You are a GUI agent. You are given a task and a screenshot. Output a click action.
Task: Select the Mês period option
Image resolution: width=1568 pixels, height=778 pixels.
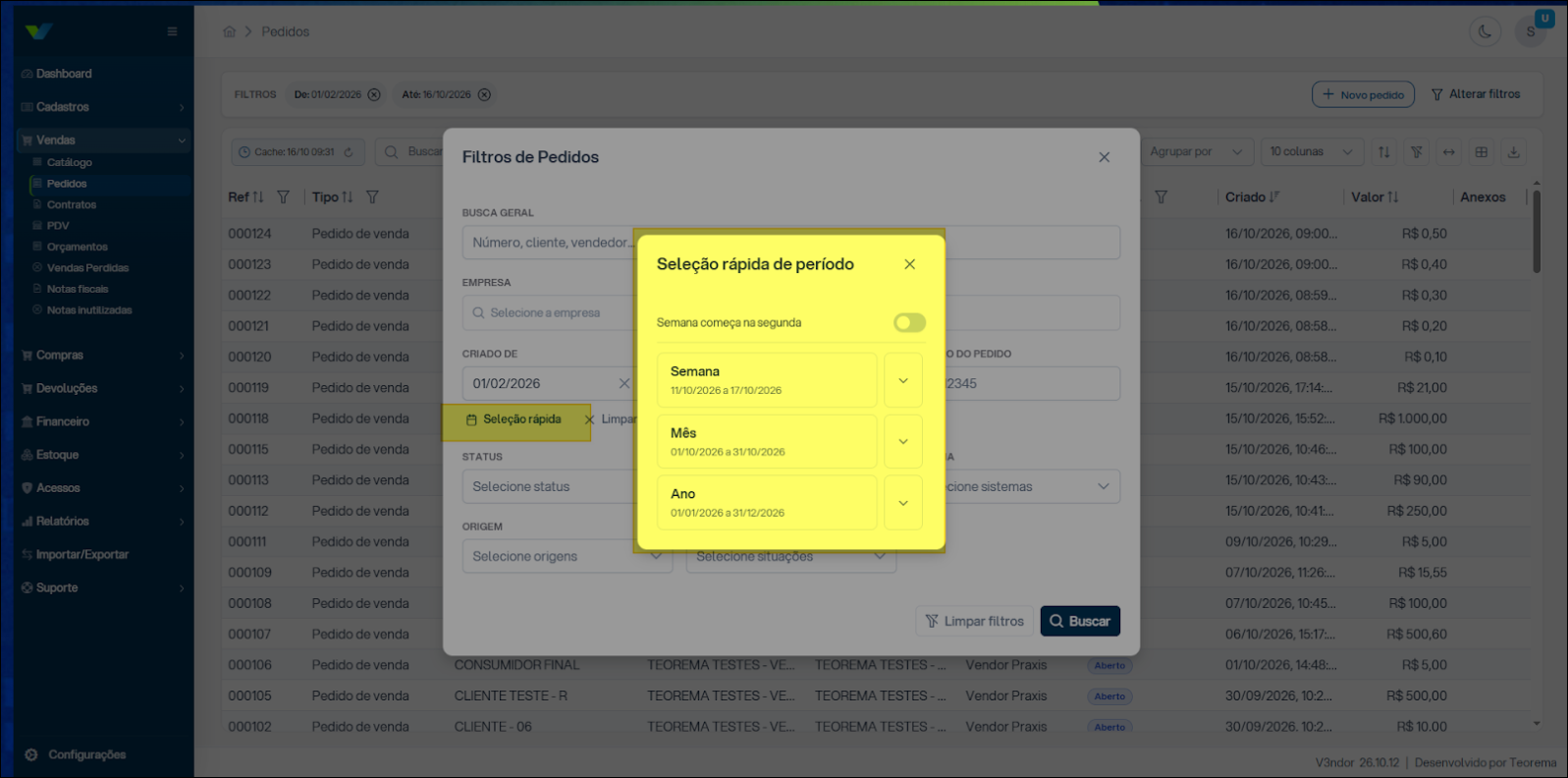(x=767, y=441)
